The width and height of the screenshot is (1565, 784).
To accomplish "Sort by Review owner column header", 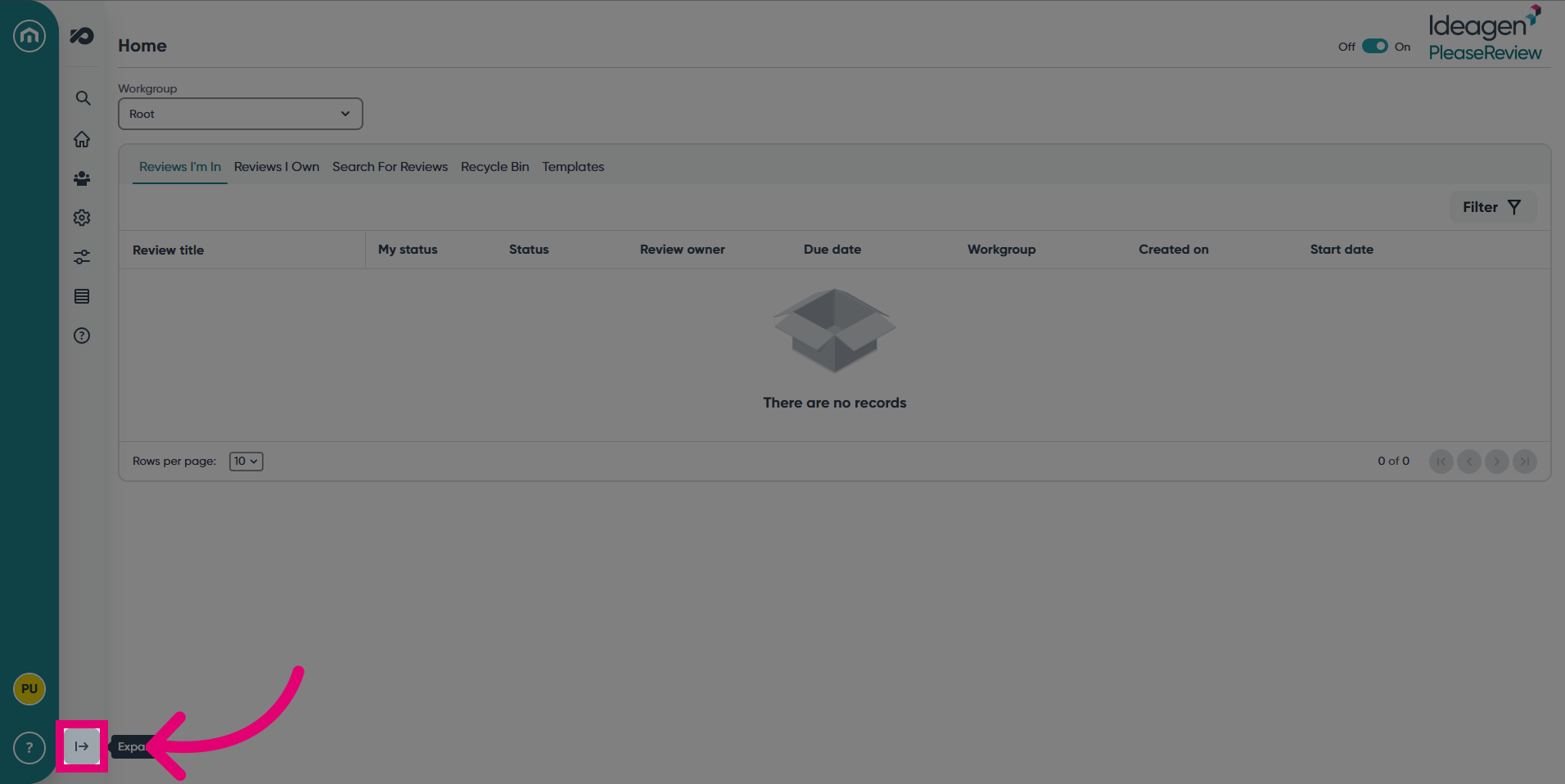I will [x=683, y=250].
